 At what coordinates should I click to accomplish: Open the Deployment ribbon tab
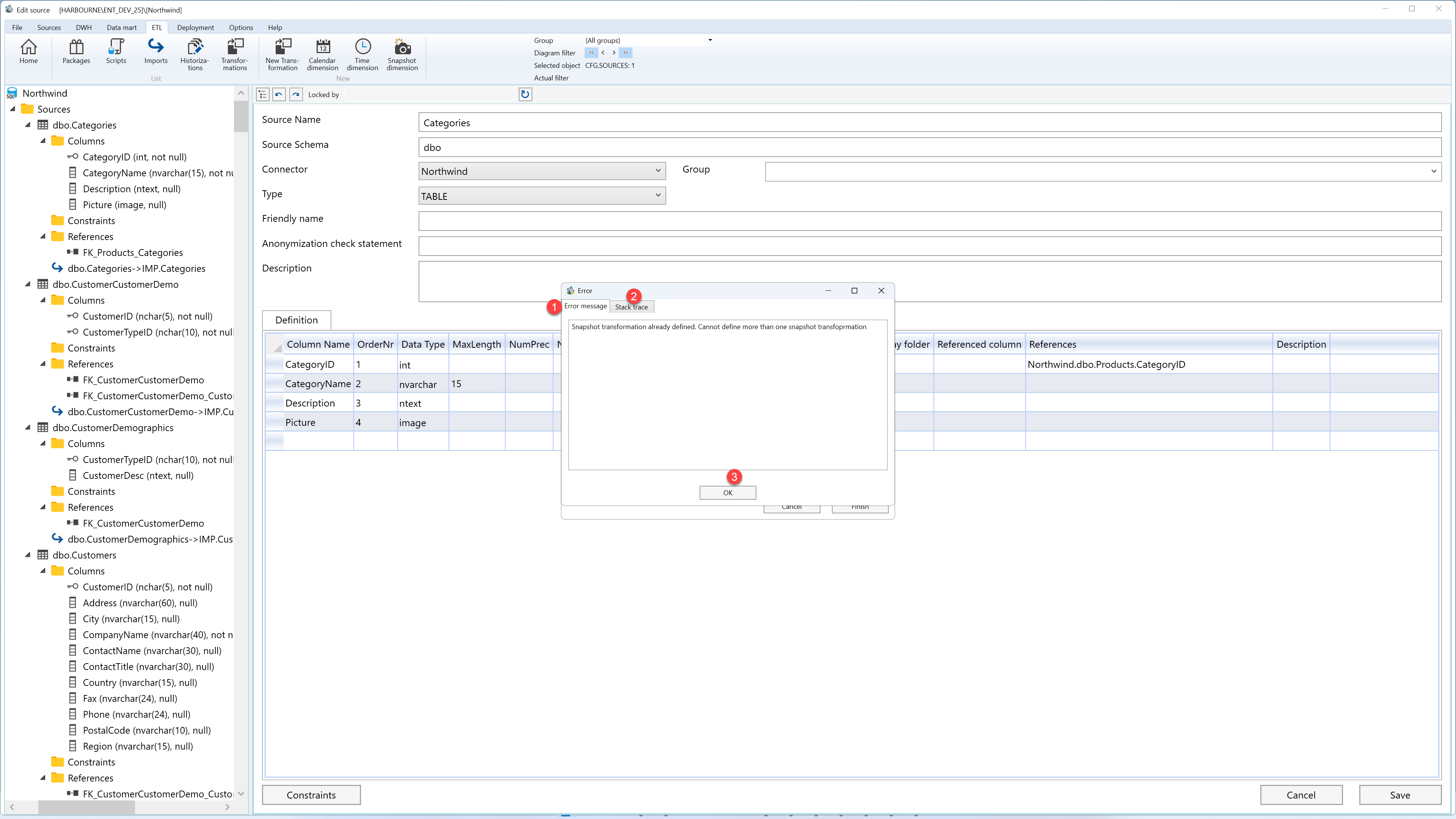coord(195,27)
